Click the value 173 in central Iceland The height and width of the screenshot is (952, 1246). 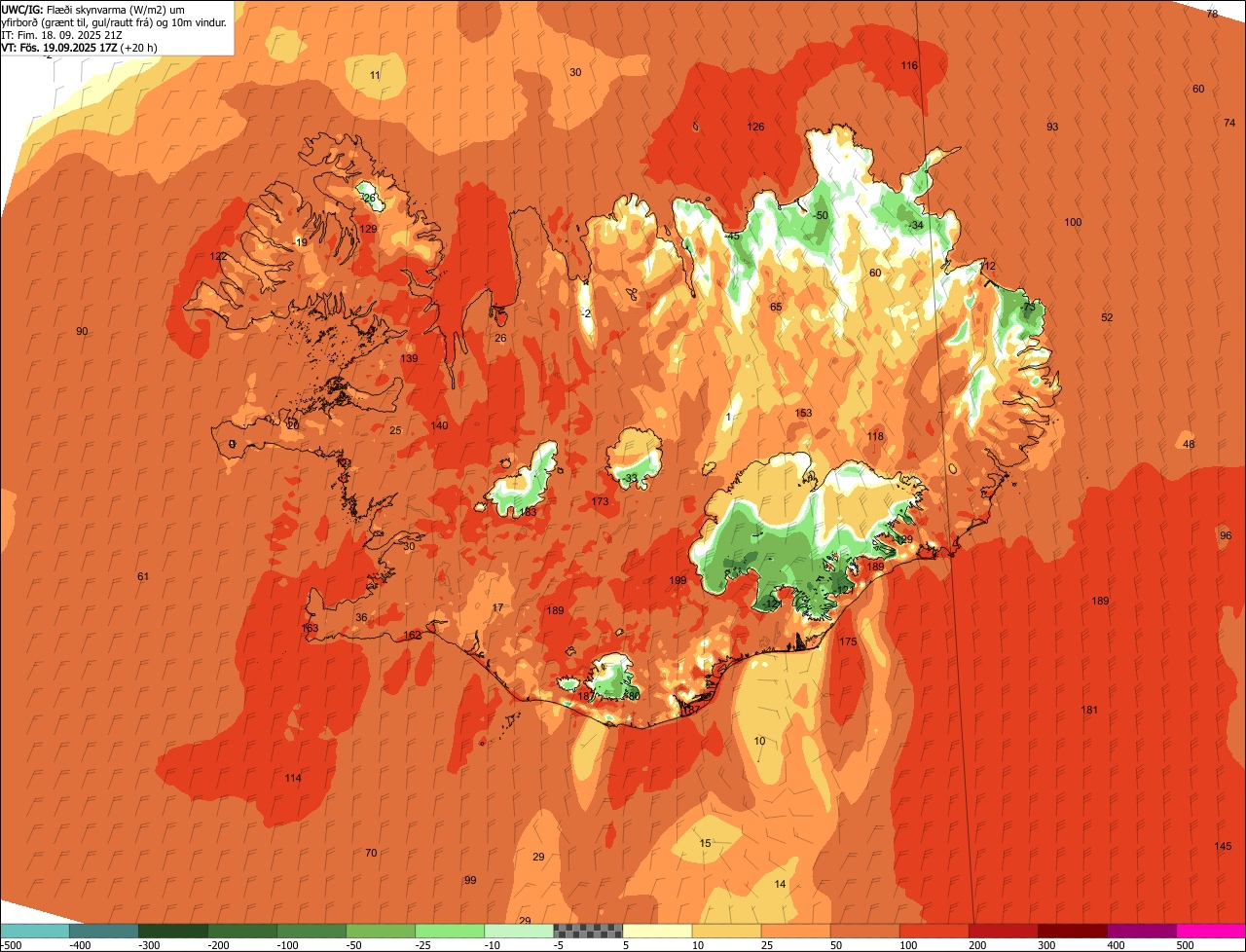(600, 502)
